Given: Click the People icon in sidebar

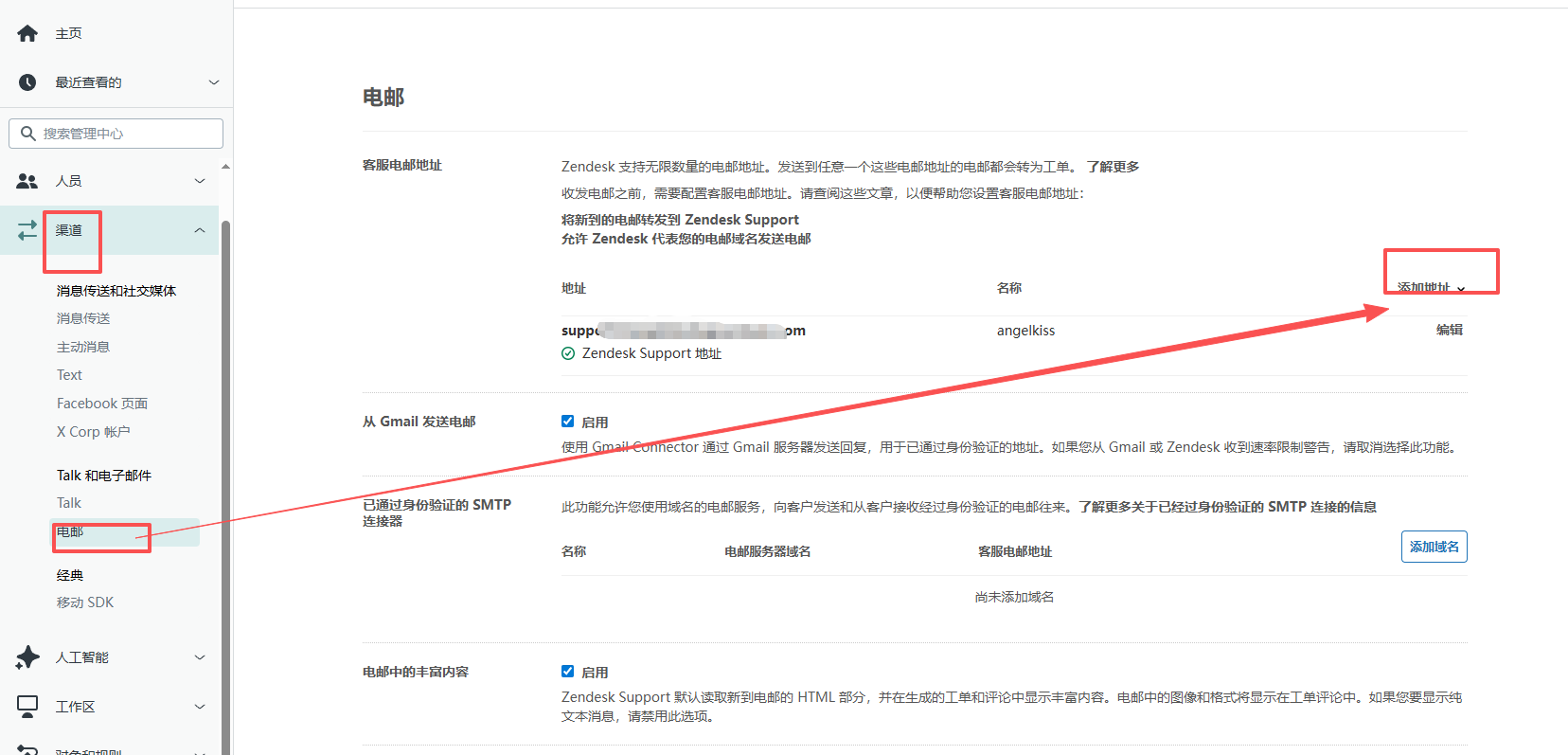Looking at the screenshot, I should (x=27, y=181).
